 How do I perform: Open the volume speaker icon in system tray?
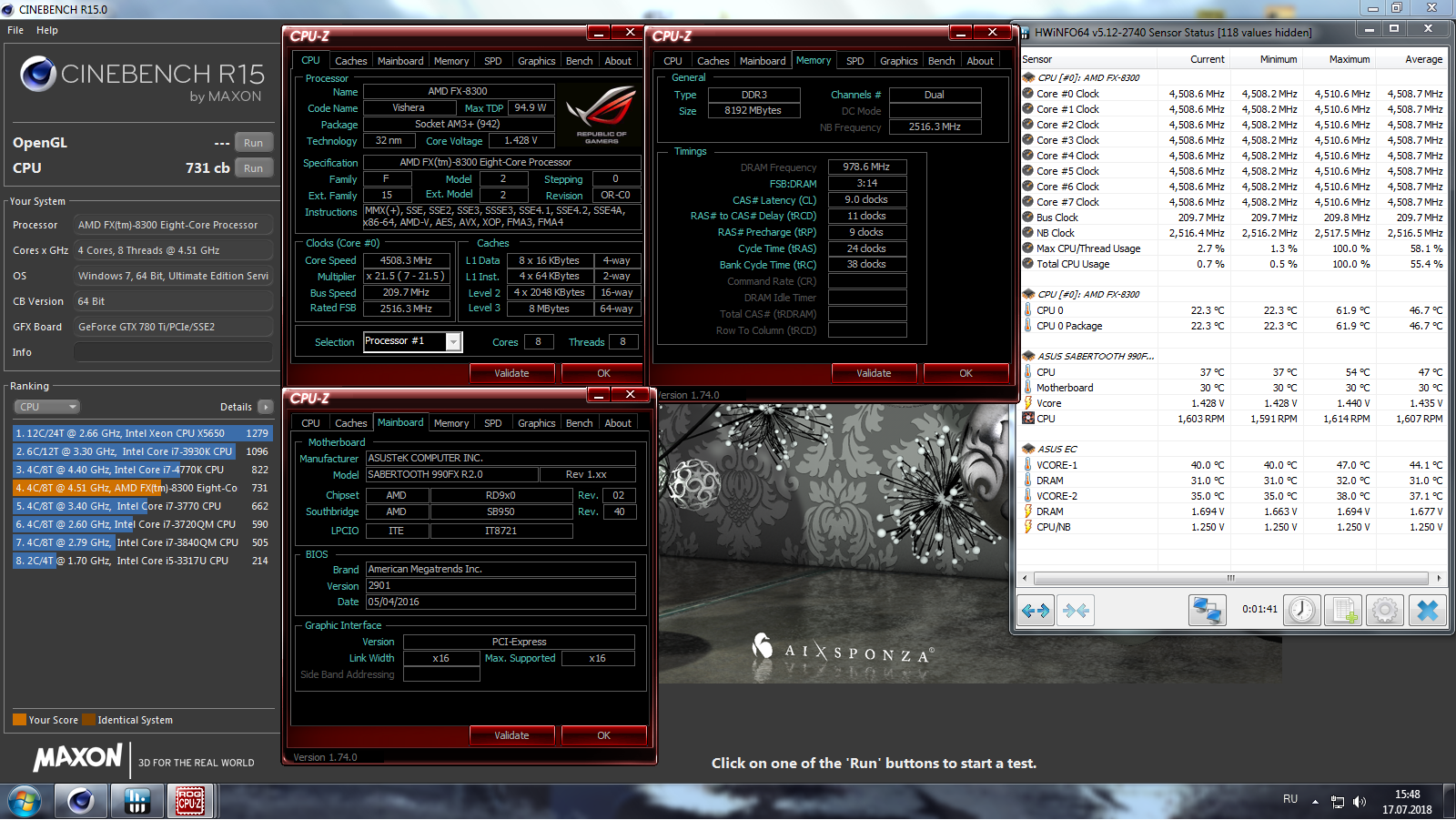point(1360,802)
